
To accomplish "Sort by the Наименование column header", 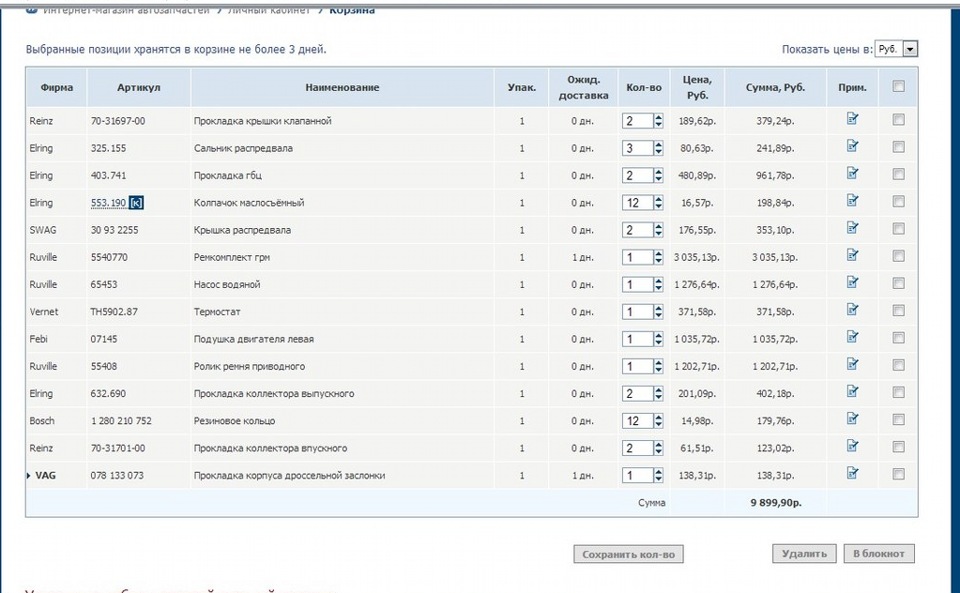I will (342, 88).
